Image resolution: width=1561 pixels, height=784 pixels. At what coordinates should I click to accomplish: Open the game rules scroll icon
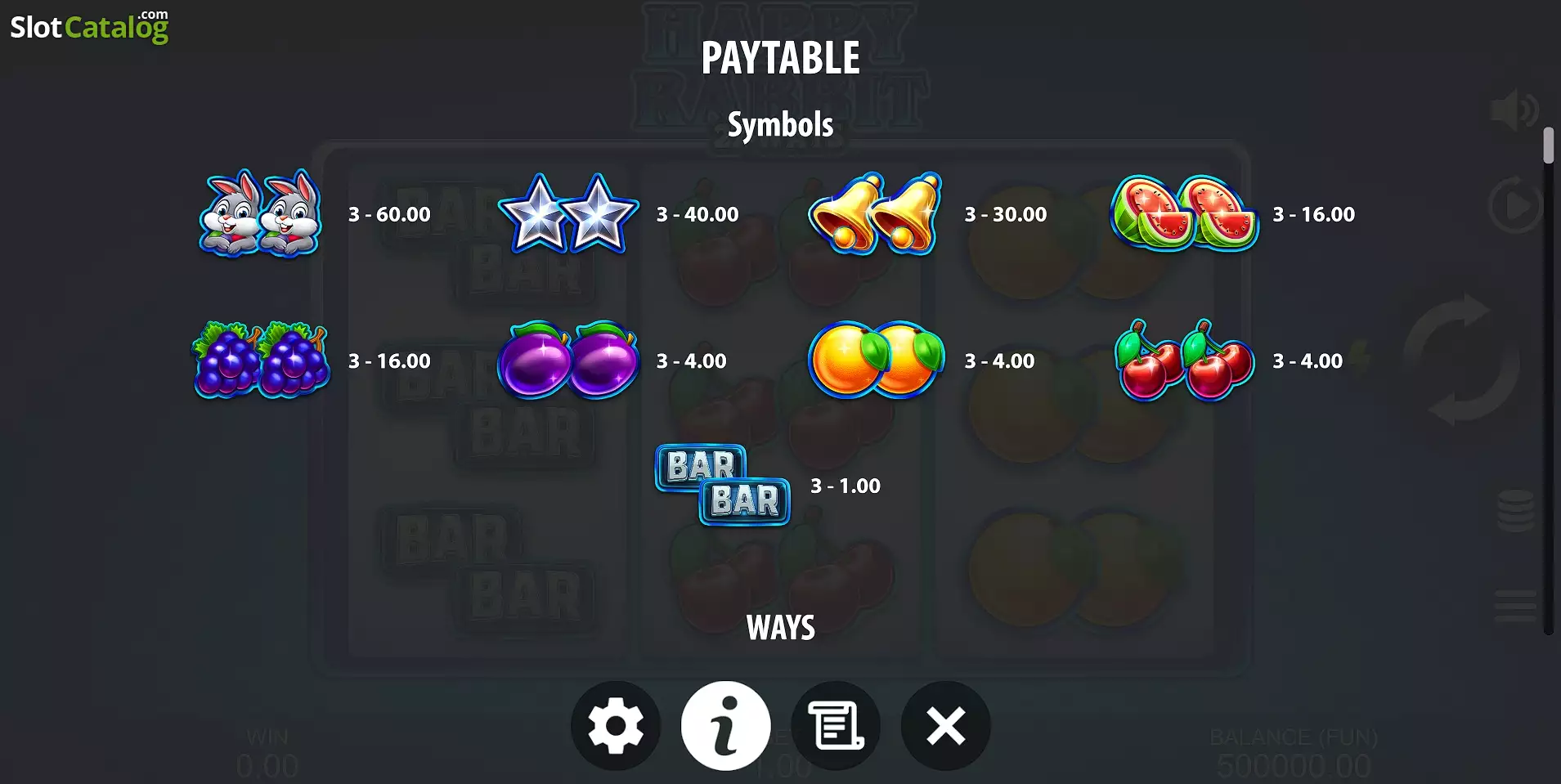coord(836,726)
